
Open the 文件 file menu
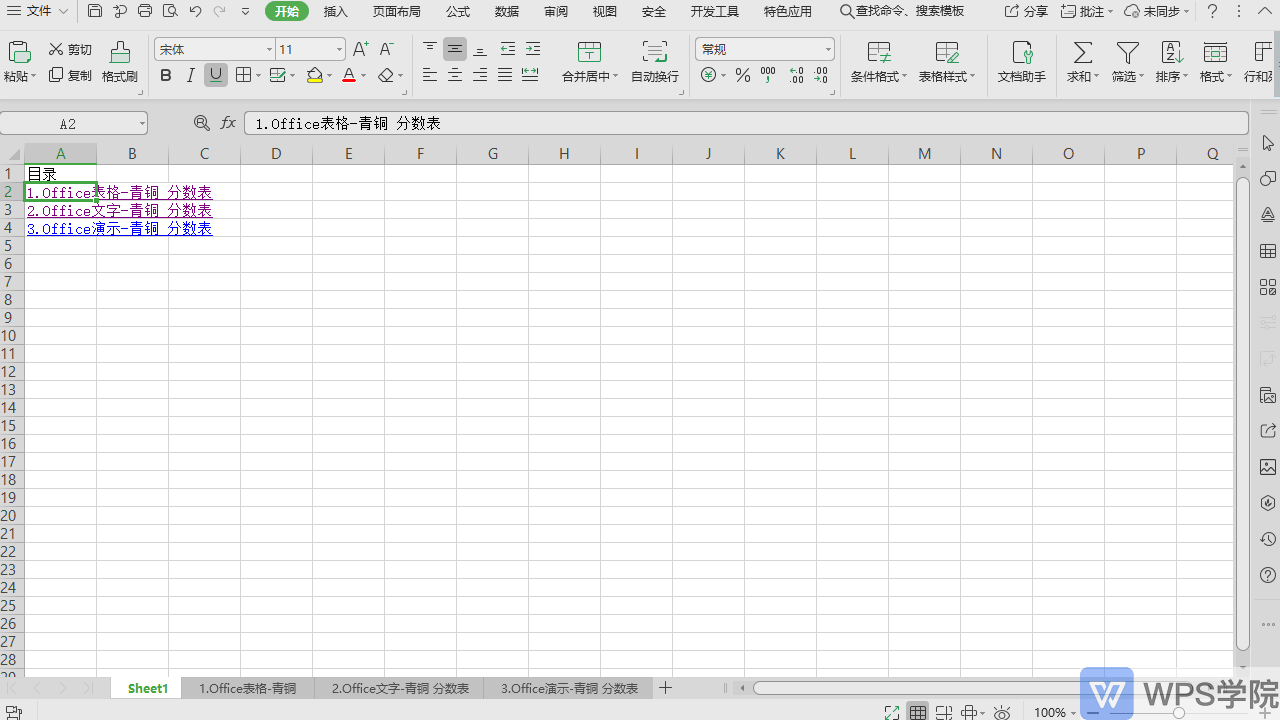[x=38, y=11]
